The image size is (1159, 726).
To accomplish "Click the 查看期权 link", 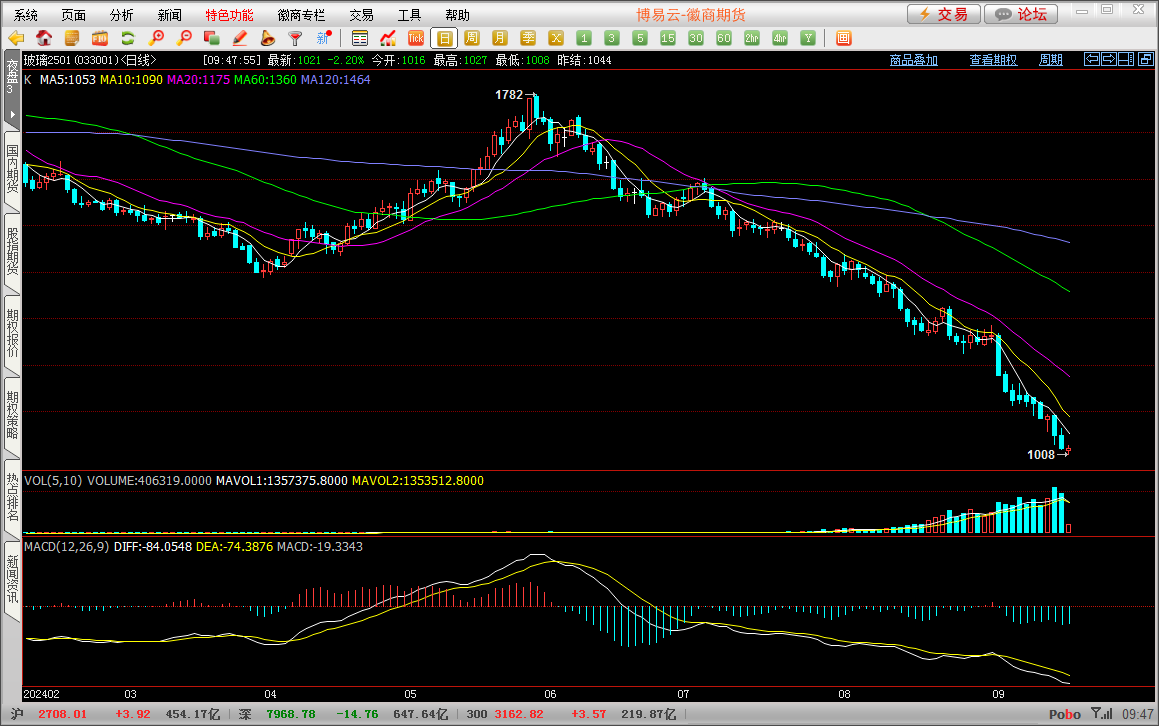I will (x=992, y=60).
